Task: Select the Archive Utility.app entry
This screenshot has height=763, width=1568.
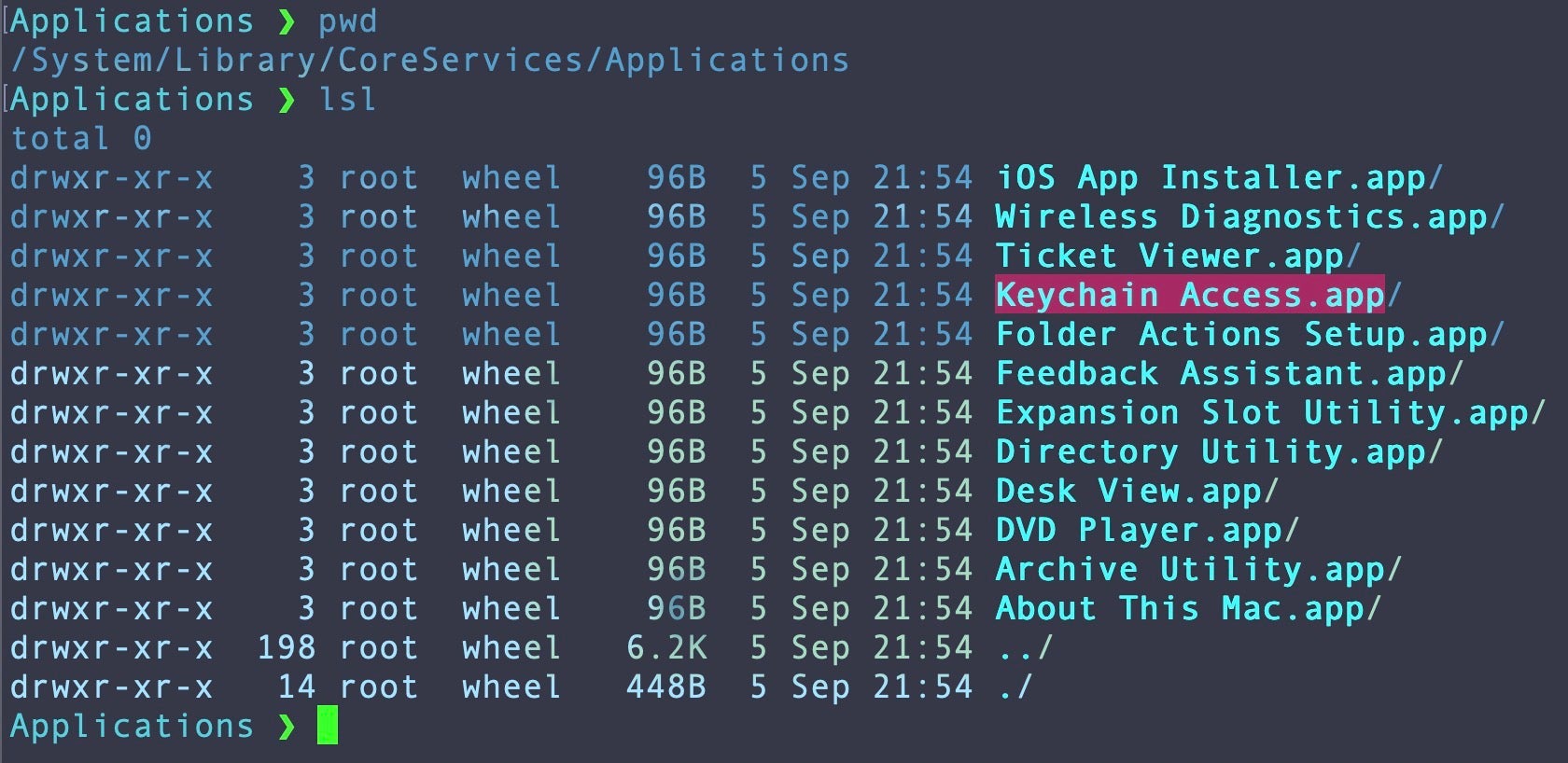Action: pos(1197,570)
